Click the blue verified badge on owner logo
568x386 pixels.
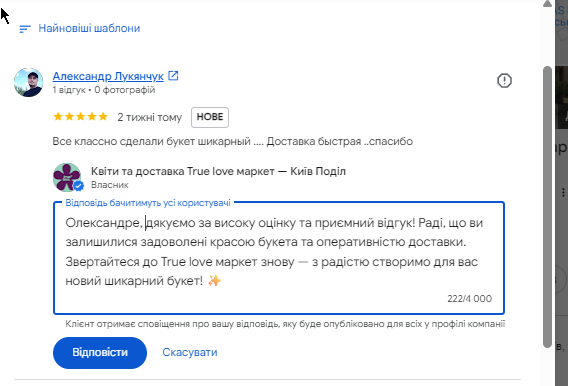click(79, 186)
